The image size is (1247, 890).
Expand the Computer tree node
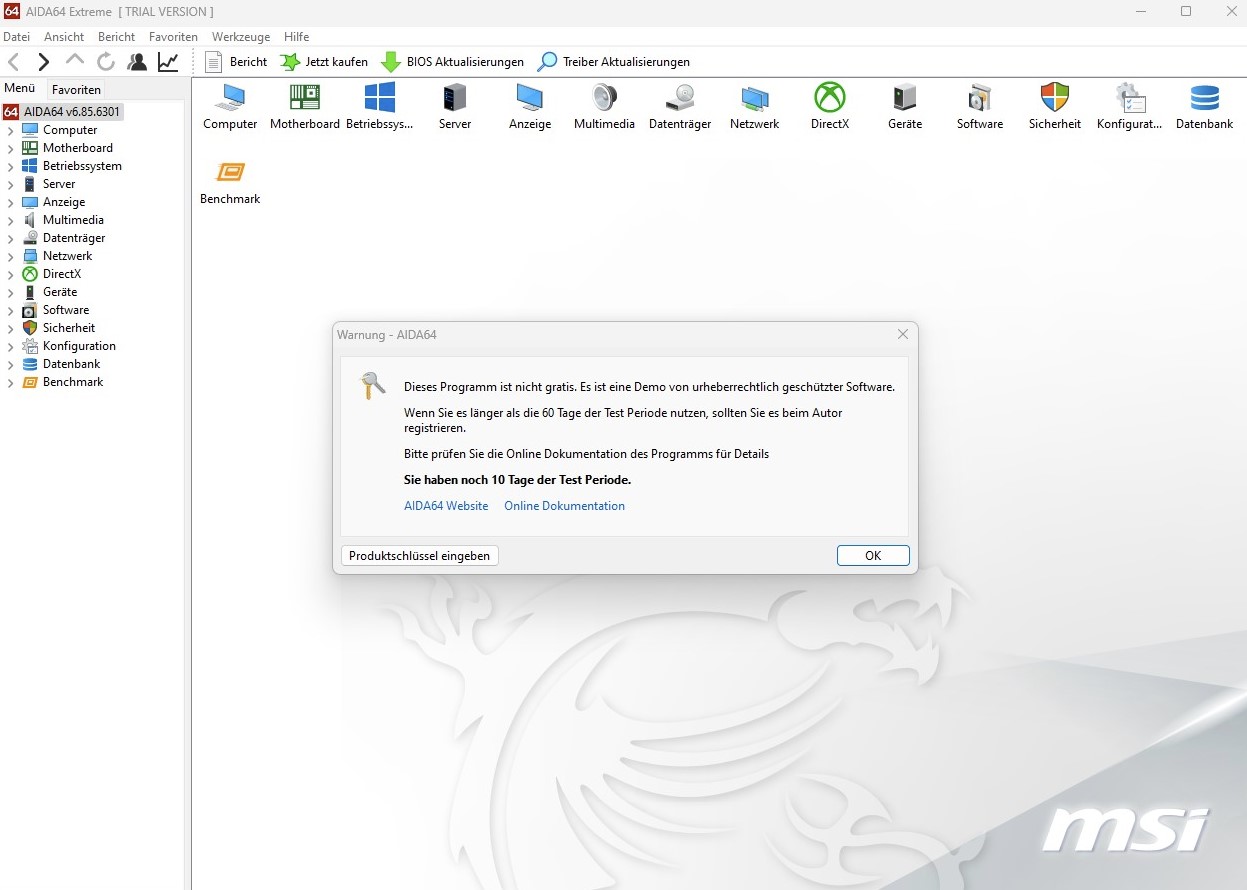click(x=11, y=130)
